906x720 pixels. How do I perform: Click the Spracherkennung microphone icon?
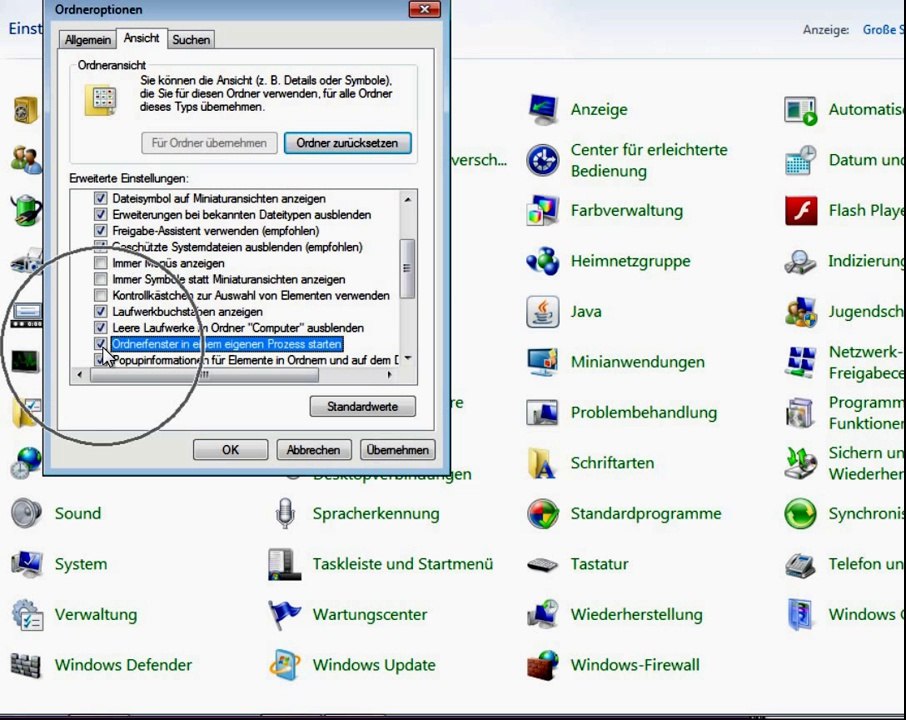285,514
